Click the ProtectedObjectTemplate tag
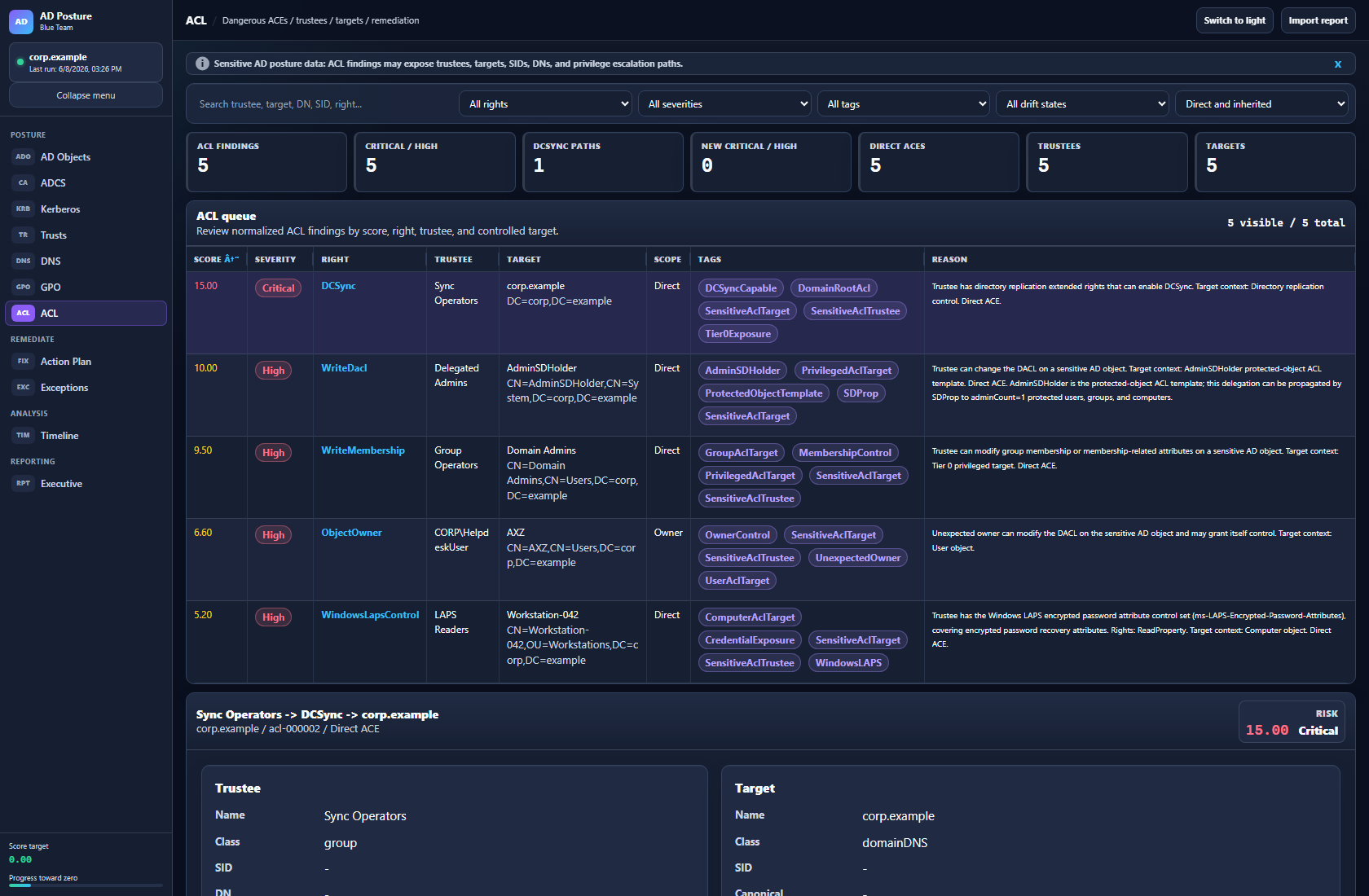This screenshot has height=896, width=1369. (764, 393)
